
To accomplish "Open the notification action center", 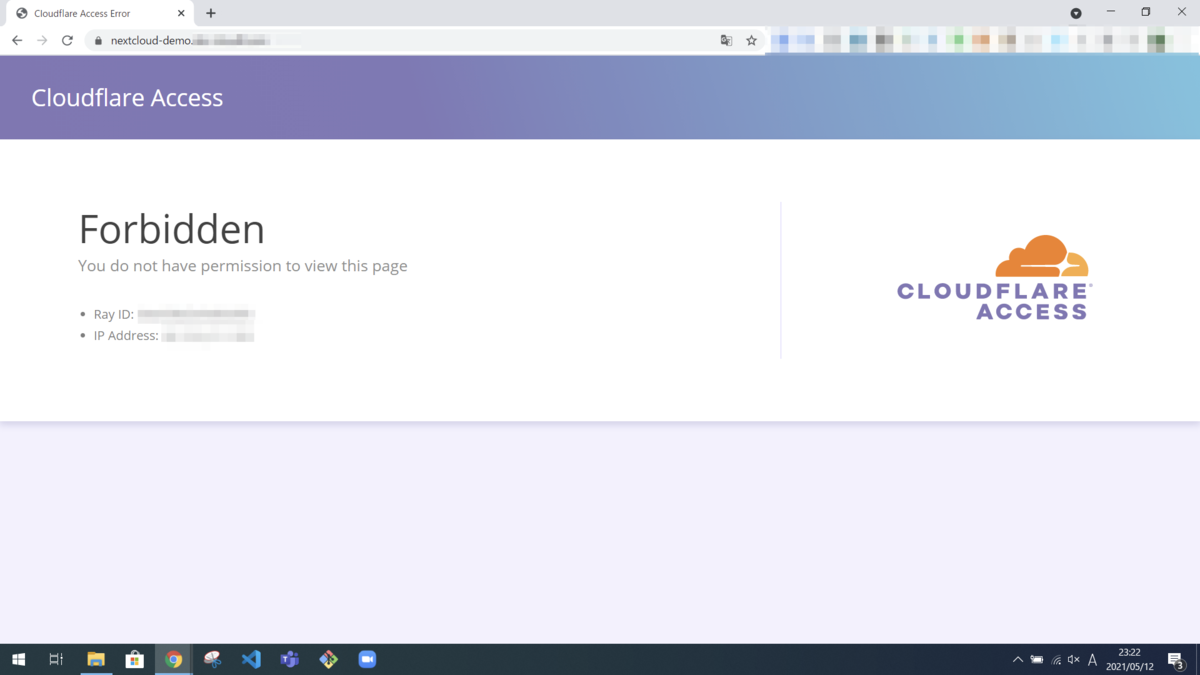I will click(x=1177, y=660).
